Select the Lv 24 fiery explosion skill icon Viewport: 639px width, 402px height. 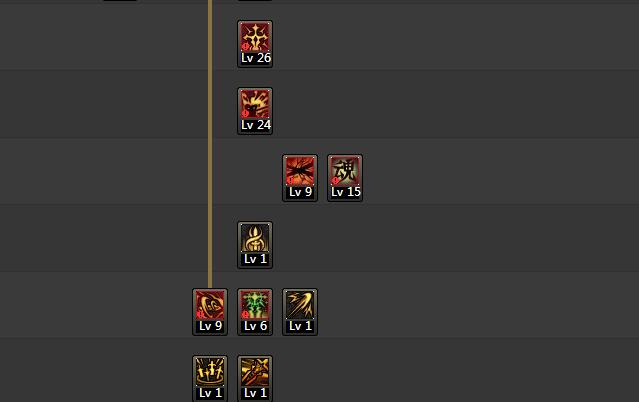(255, 111)
